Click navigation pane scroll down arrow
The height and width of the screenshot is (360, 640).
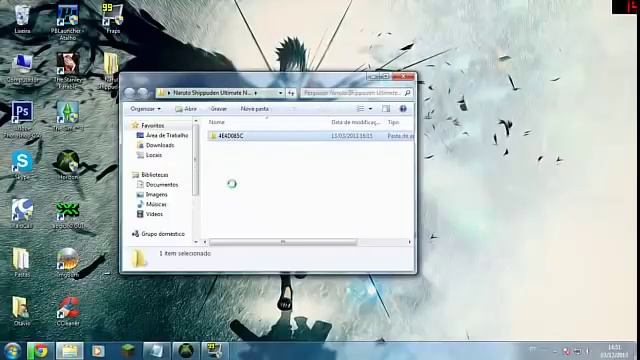[x=196, y=242]
